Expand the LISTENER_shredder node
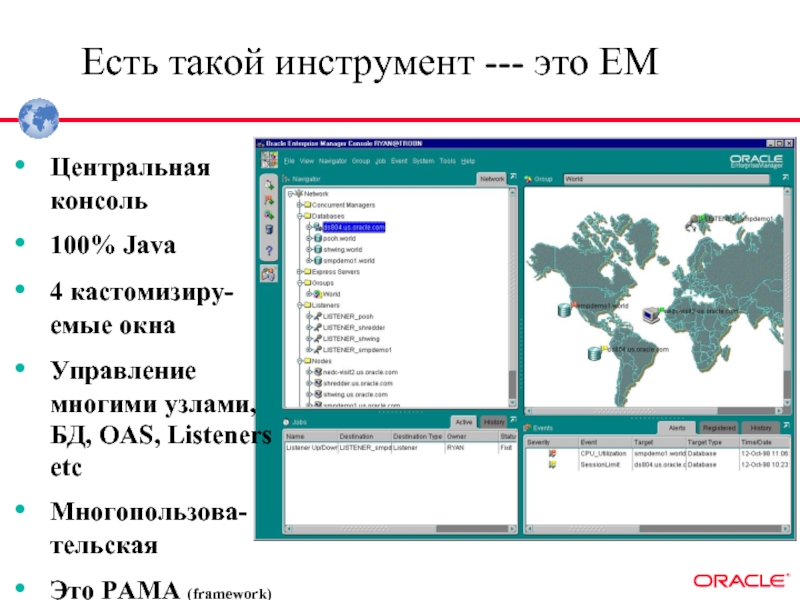 pyautogui.click(x=309, y=328)
